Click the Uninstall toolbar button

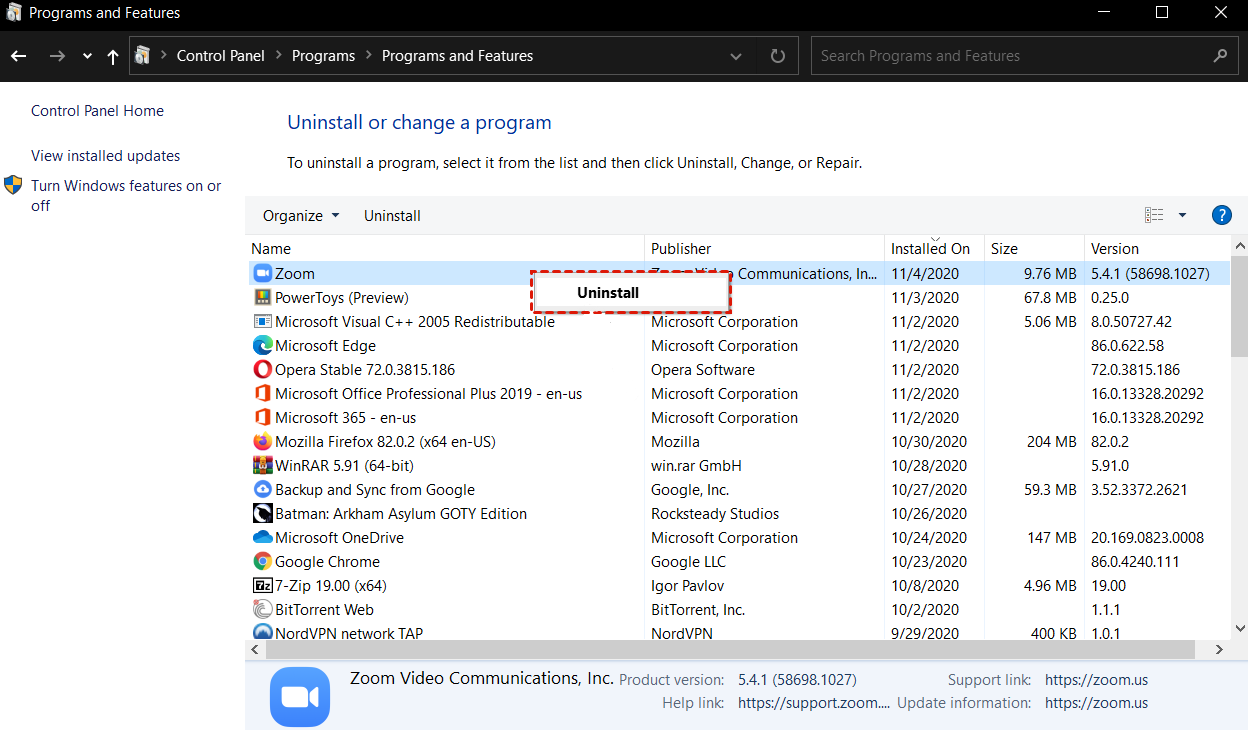[392, 216]
